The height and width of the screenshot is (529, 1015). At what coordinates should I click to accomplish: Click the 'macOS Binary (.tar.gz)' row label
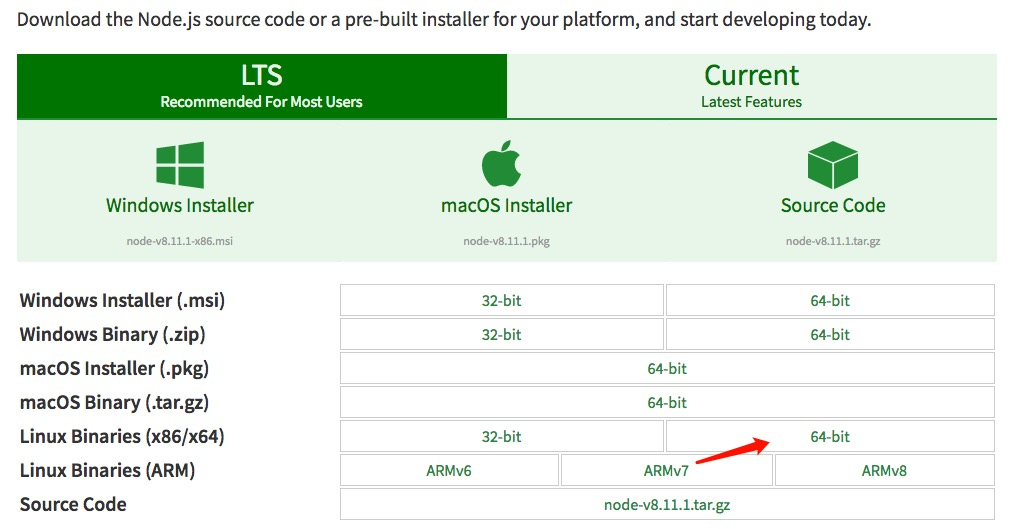coord(115,403)
